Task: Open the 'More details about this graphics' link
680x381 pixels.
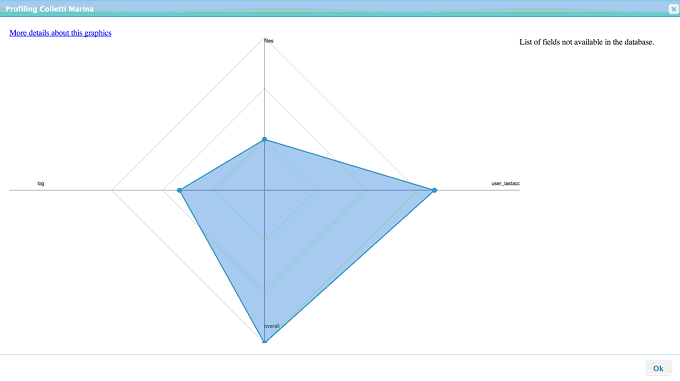Action: (60, 33)
